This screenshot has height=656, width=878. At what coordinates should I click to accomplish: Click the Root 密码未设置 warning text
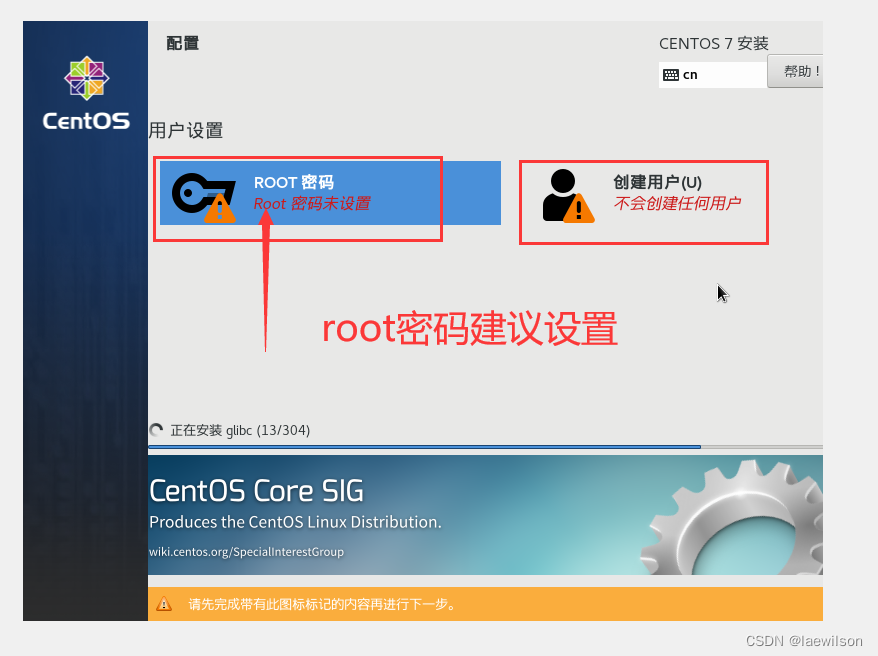[312, 204]
